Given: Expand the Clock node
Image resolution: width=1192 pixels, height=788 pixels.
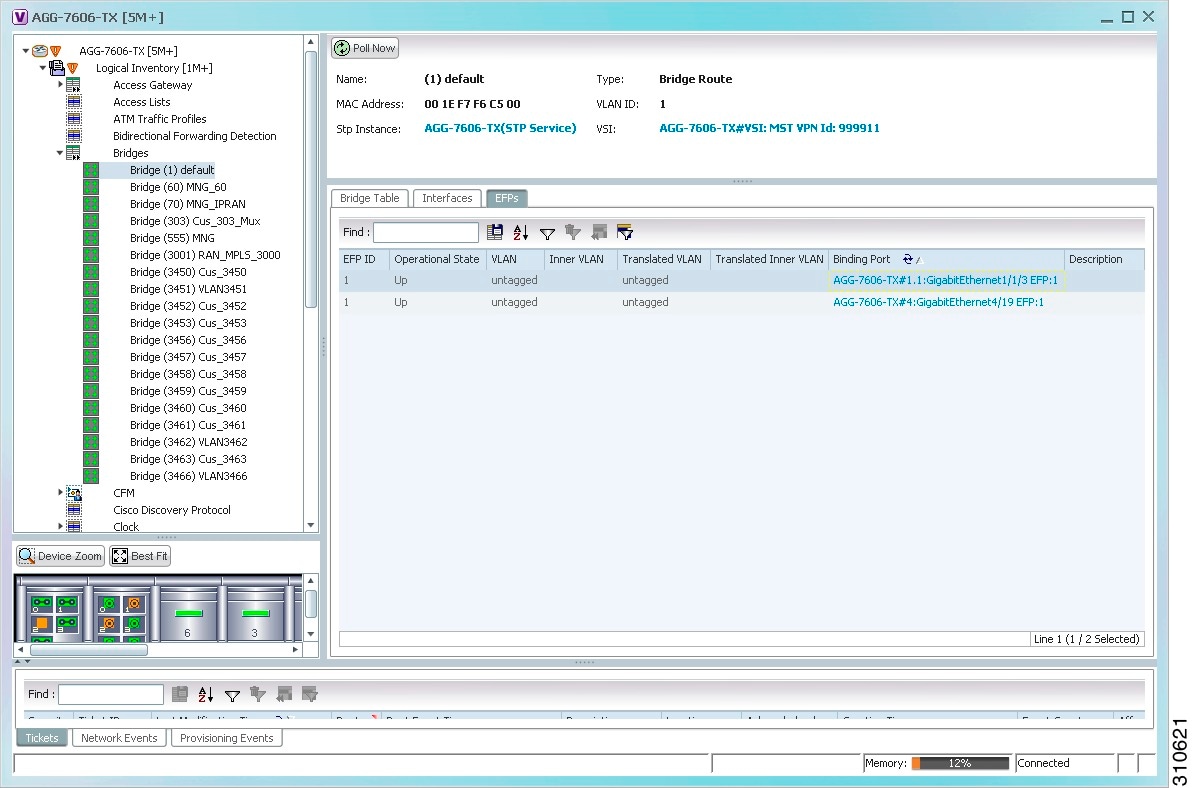Looking at the screenshot, I should [x=61, y=526].
